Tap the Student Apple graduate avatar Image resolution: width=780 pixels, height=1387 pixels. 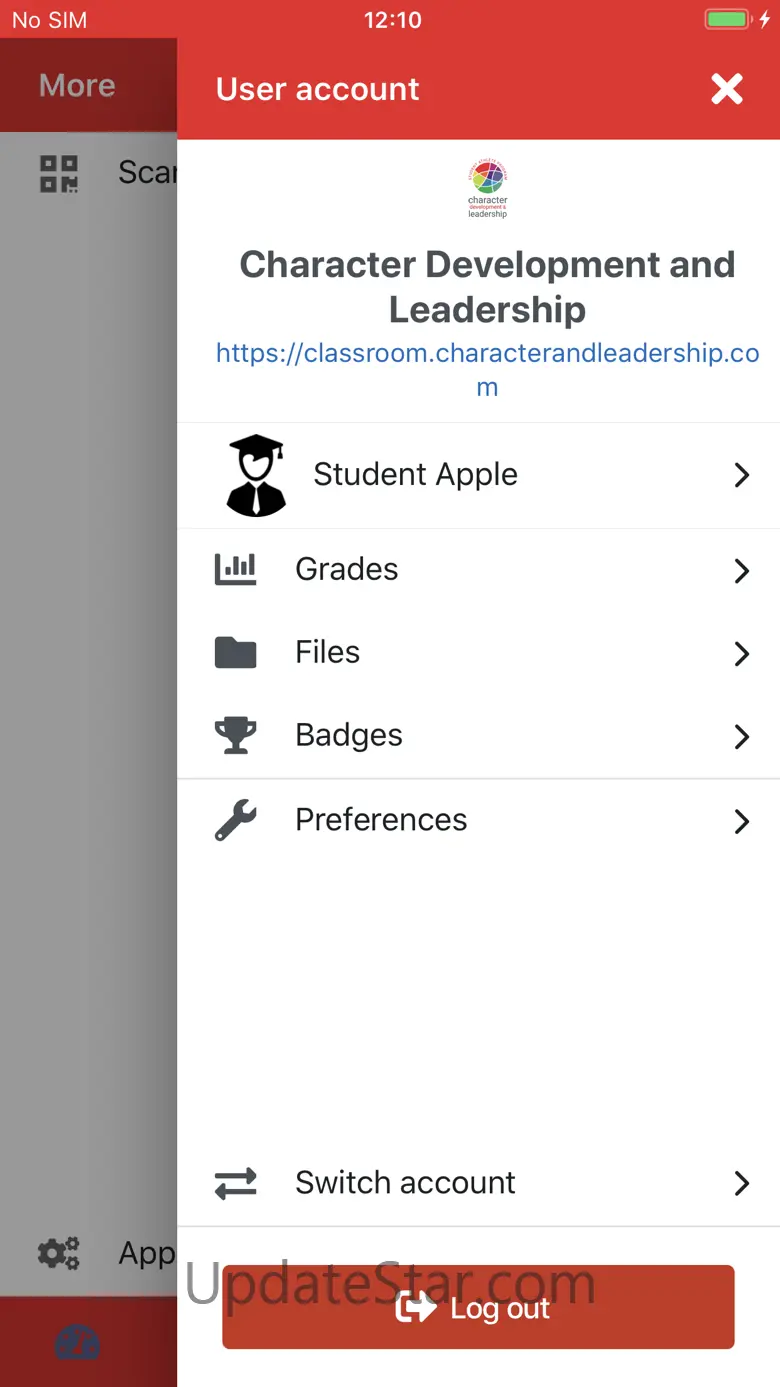(x=256, y=475)
